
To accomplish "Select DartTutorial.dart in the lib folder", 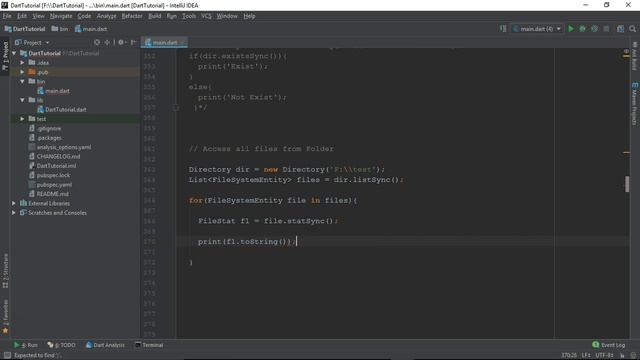I will point(62,109).
